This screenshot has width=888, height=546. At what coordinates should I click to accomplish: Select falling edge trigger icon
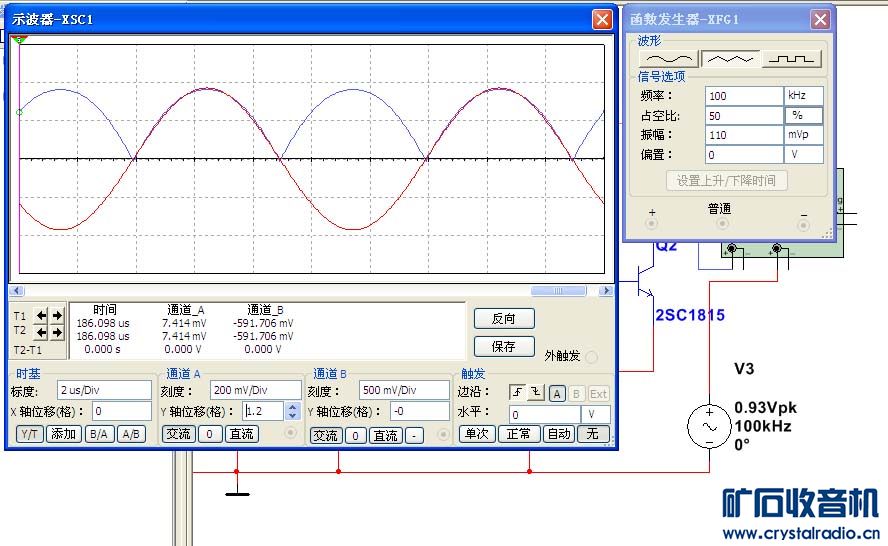point(535,393)
